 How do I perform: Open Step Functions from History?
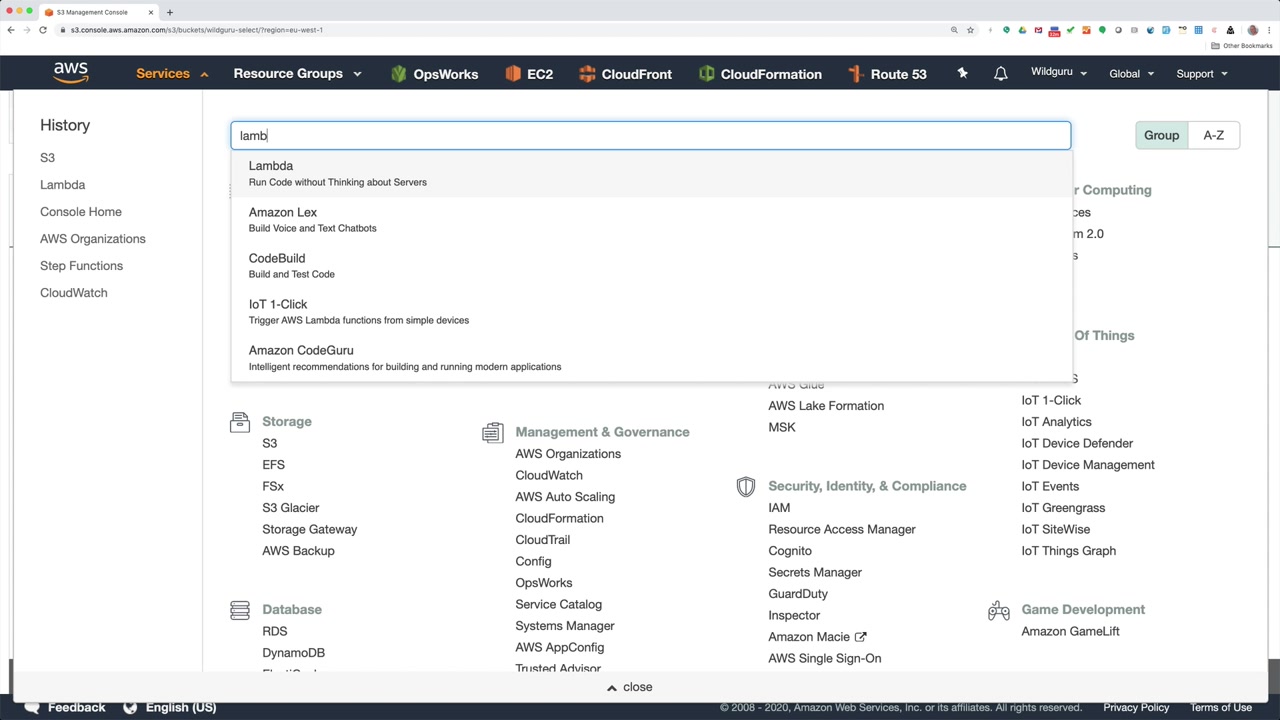(81, 266)
